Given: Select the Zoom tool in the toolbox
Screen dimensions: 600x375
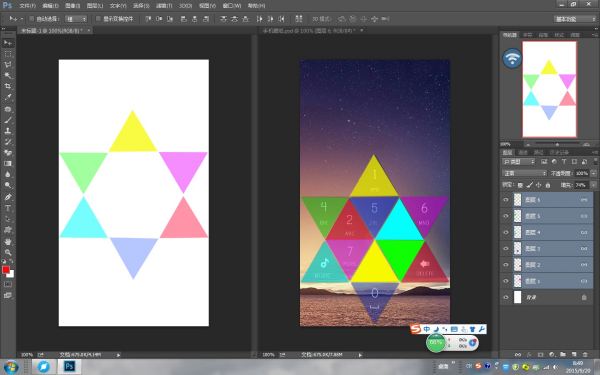Looking at the screenshot, I should coord(8,252).
